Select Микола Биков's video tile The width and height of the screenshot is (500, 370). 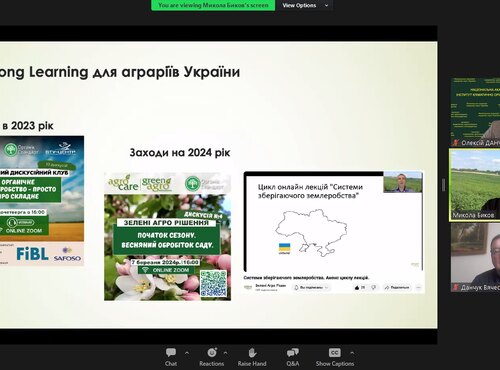[x=475, y=184]
